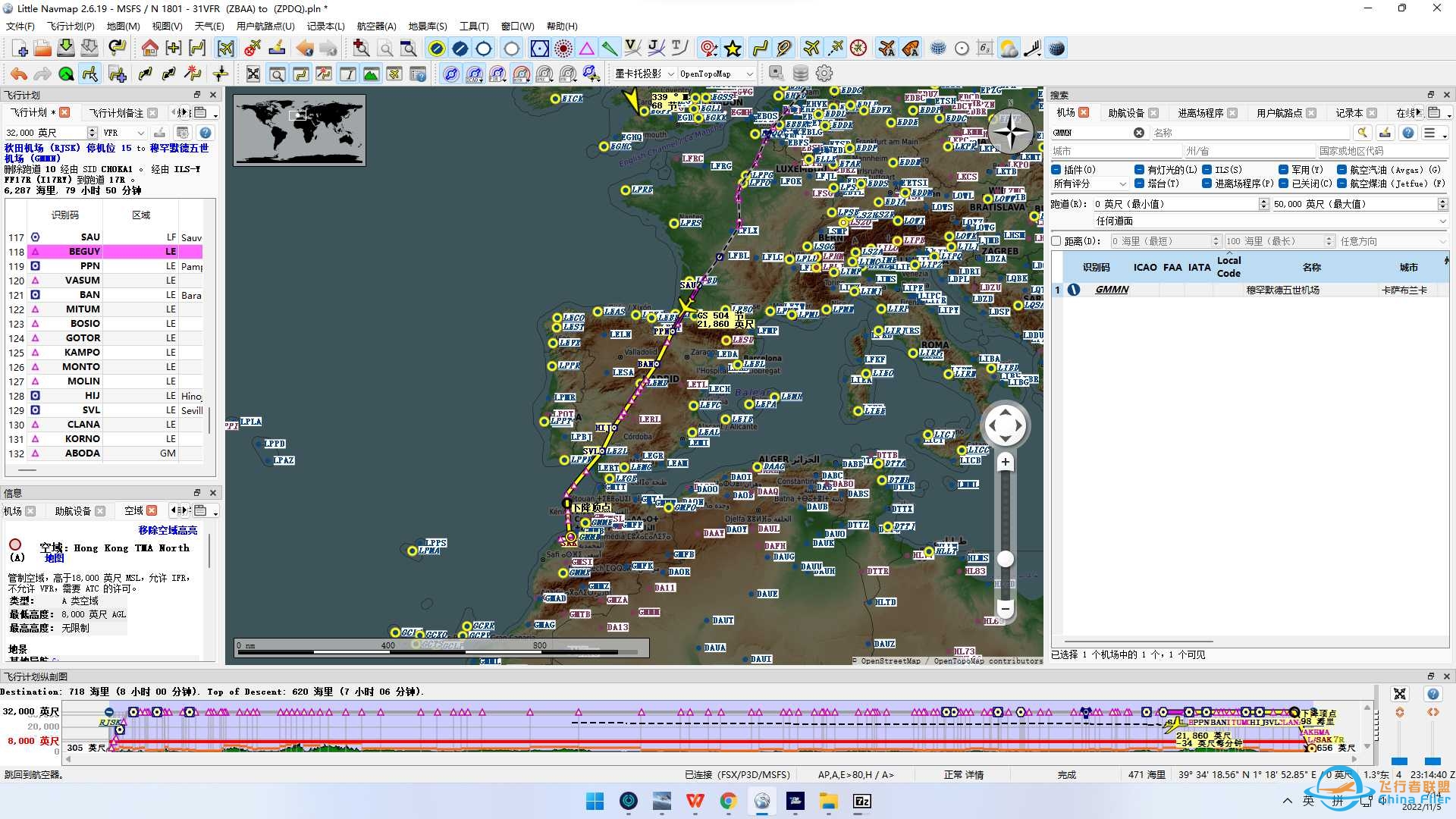
Task: Toggle the 军用(Y) checkbox
Action: click(1284, 170)
